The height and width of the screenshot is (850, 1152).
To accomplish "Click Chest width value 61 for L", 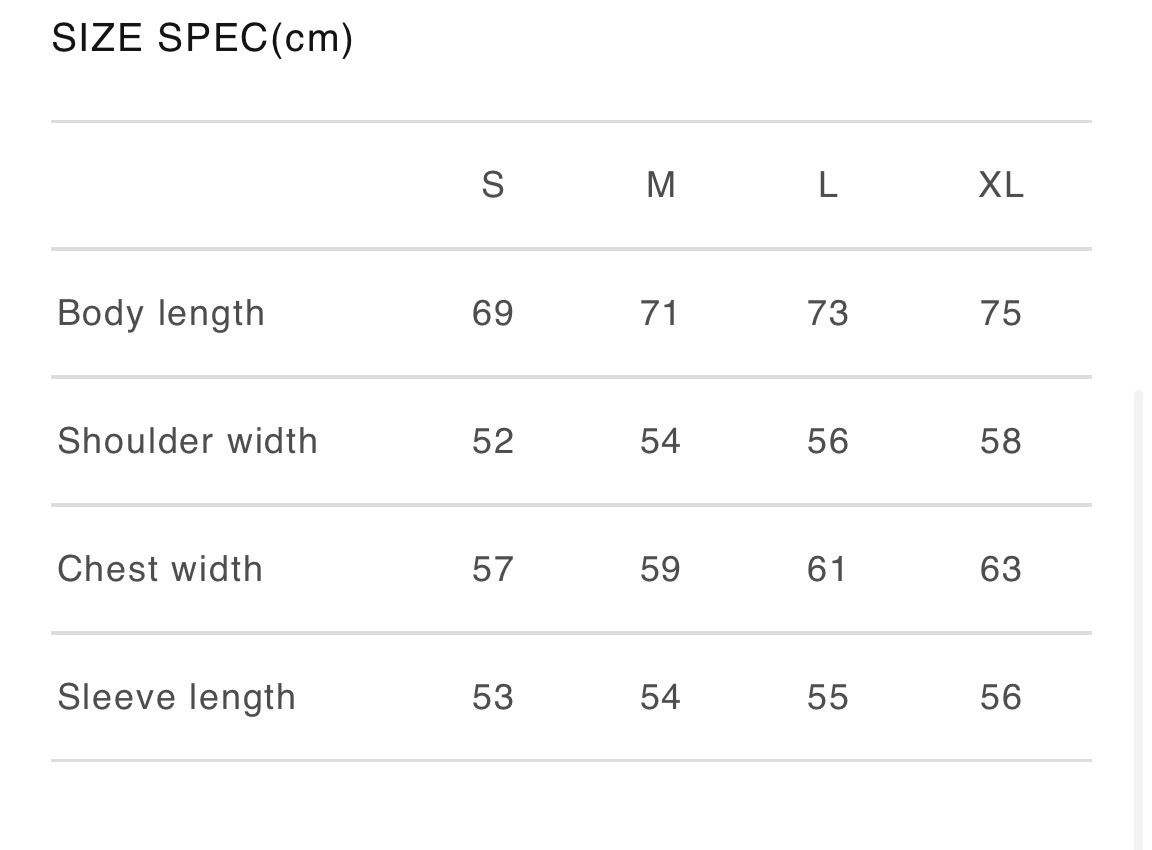I will 828,569.
